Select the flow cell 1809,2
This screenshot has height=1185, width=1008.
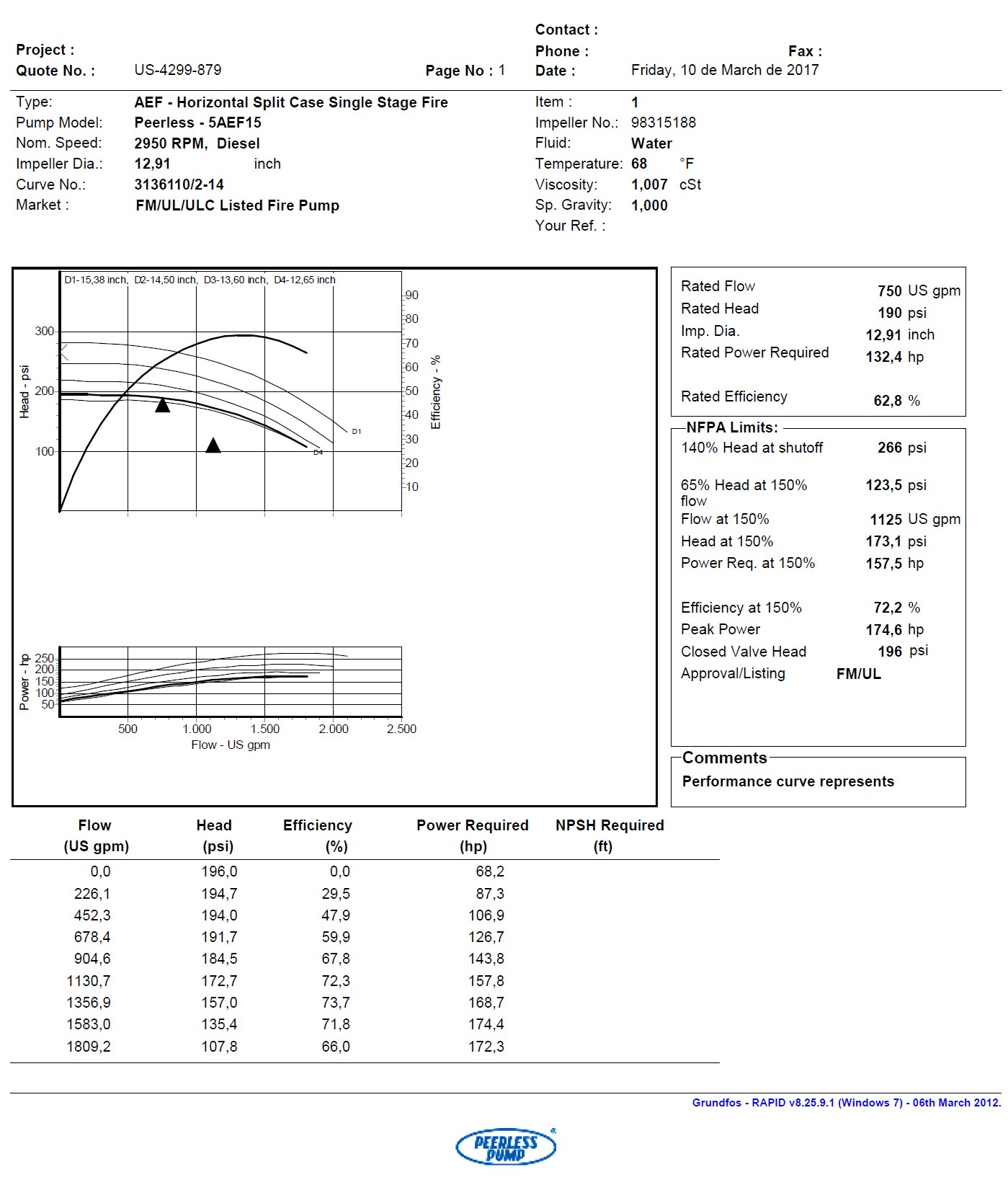[x=89, y=1047]
